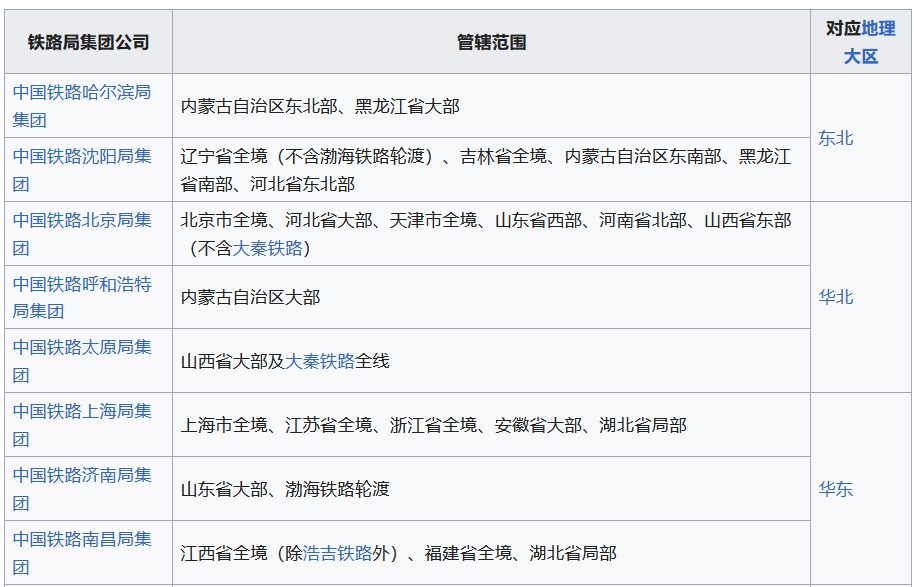Click 大秦铁路 link in the 太原局 row
Viewport: 914px width, 587px height.
click(x=320, y=361)
